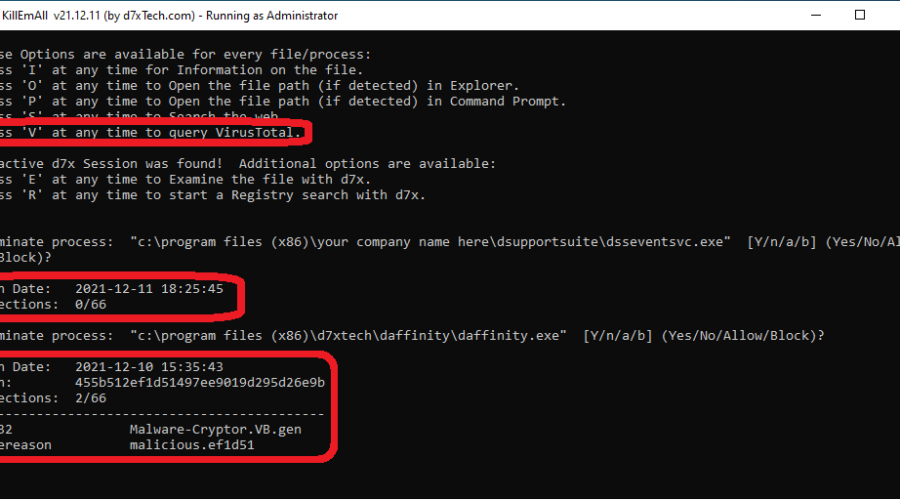Click the 'Options are available for every file/process' line
The width and height of the screenshot is (900, 500).
(185, 55)
